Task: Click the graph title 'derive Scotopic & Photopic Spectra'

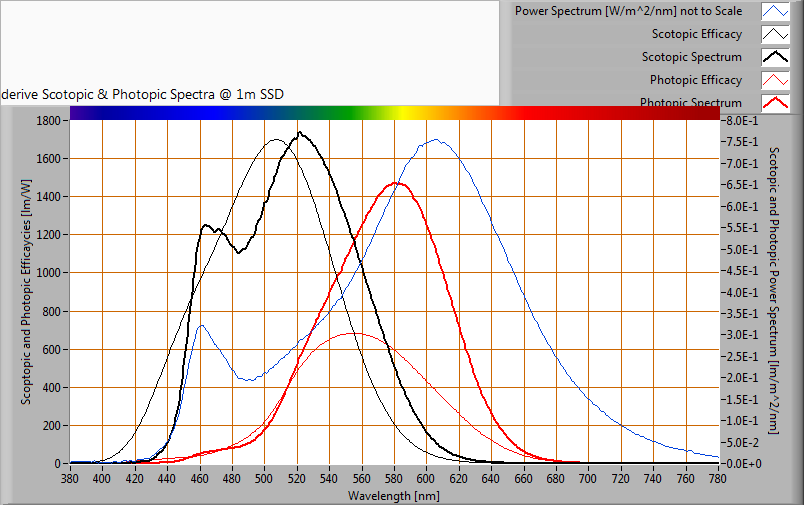Action: 143,94
